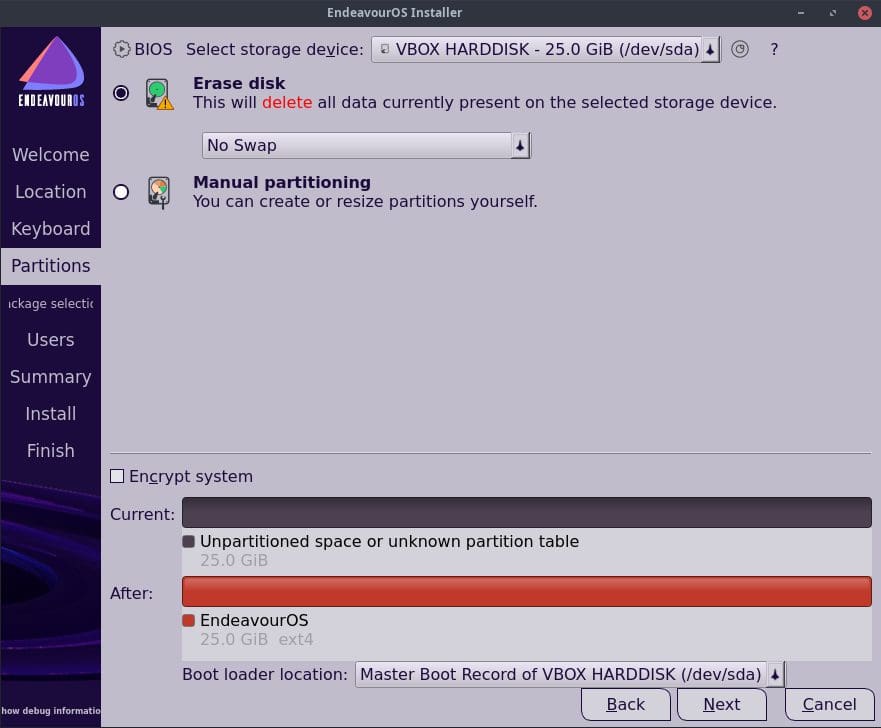This screenshot has height=728, width=881.
Task: Go to the Finish step in sidebar
Action: pos(51,451)
